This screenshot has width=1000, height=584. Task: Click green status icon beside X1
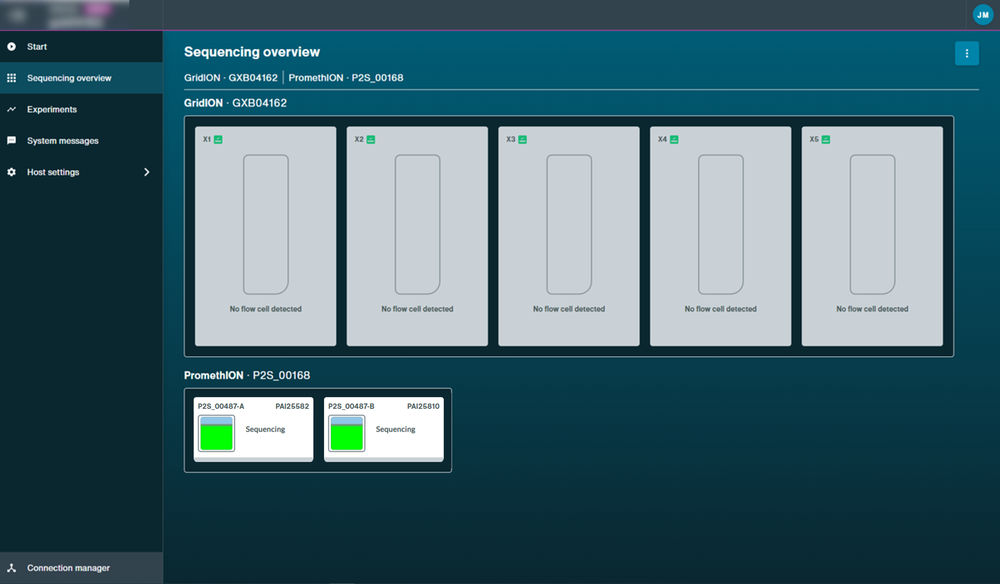point(218,139)
